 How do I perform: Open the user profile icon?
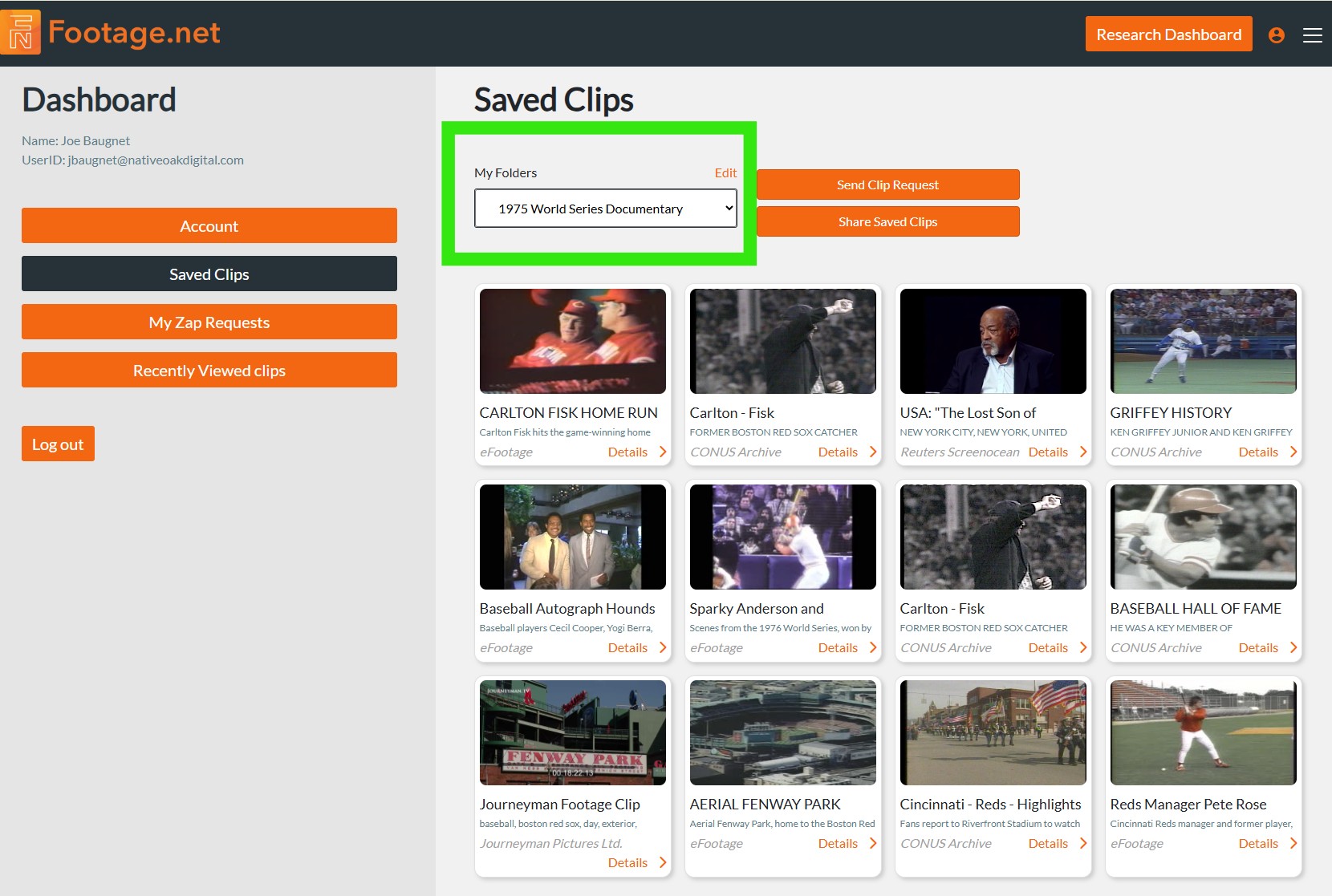coord(1277,35)
